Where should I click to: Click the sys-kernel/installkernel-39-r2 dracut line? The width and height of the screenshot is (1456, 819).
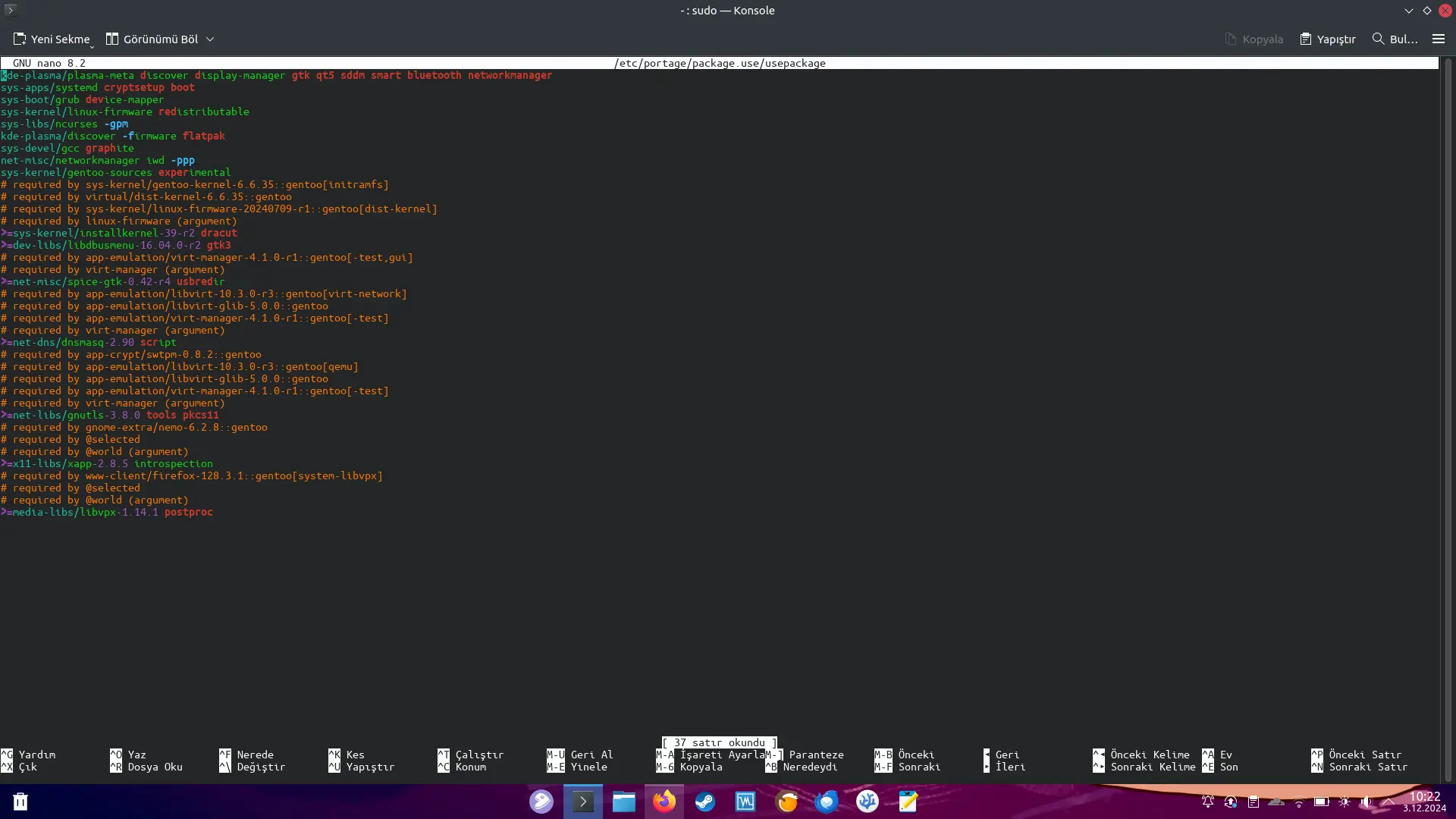tap(119, 233)
